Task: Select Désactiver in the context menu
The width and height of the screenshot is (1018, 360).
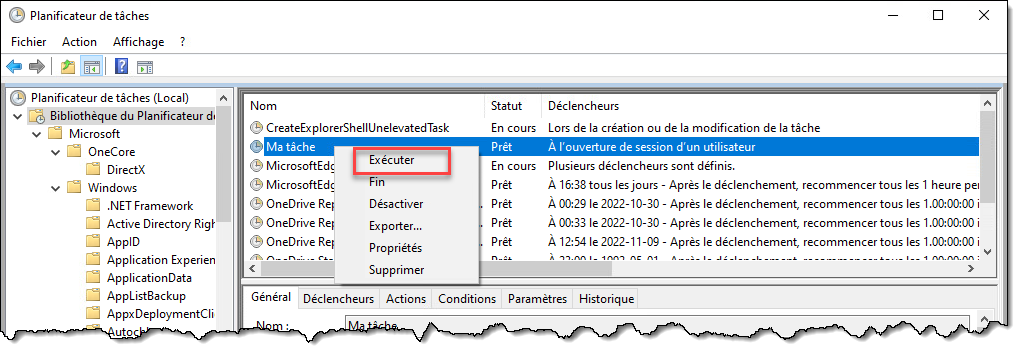Action: coord(396,204)
